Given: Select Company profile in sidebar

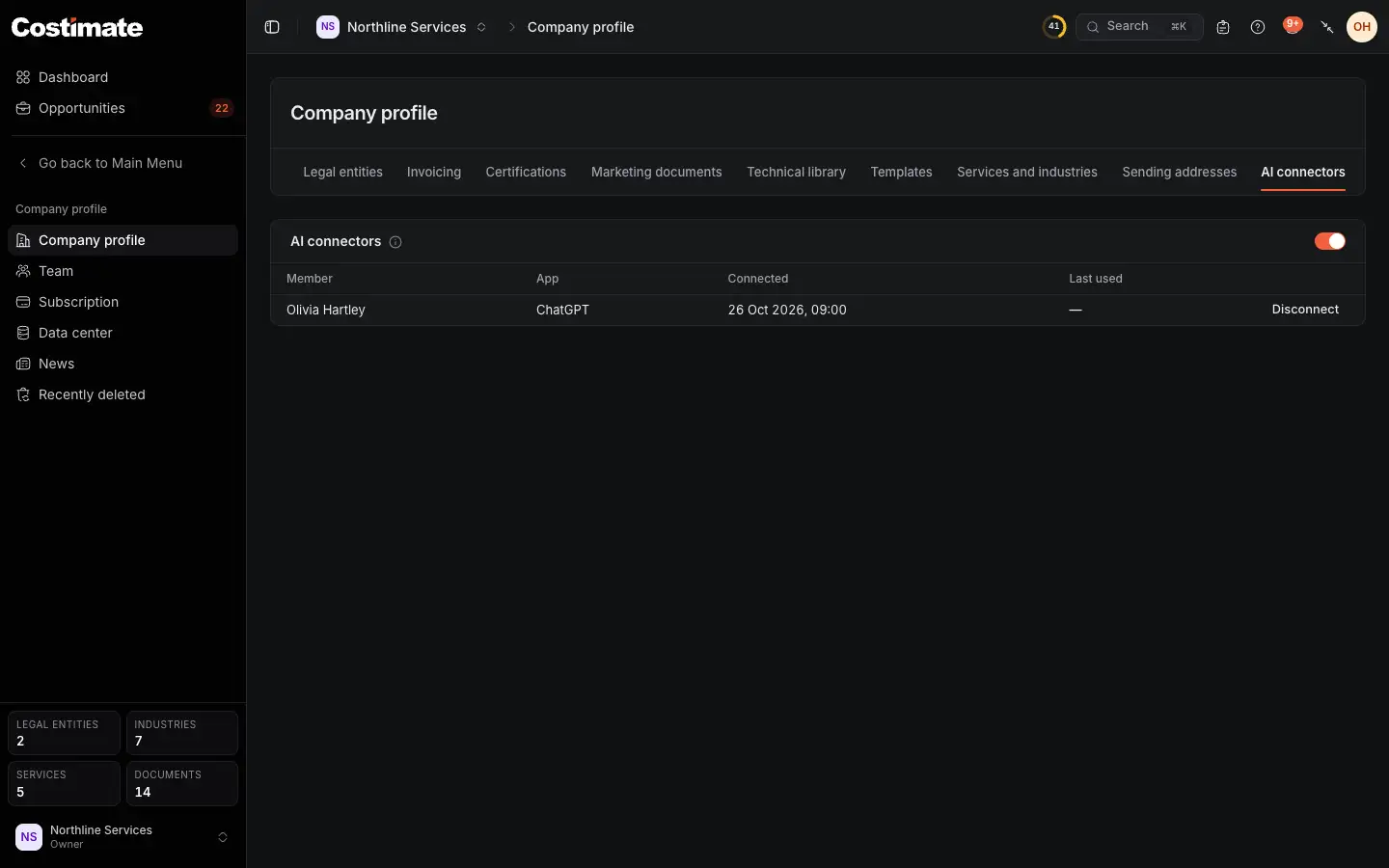Looking at the screenshot, I should [x=123, y=240].
